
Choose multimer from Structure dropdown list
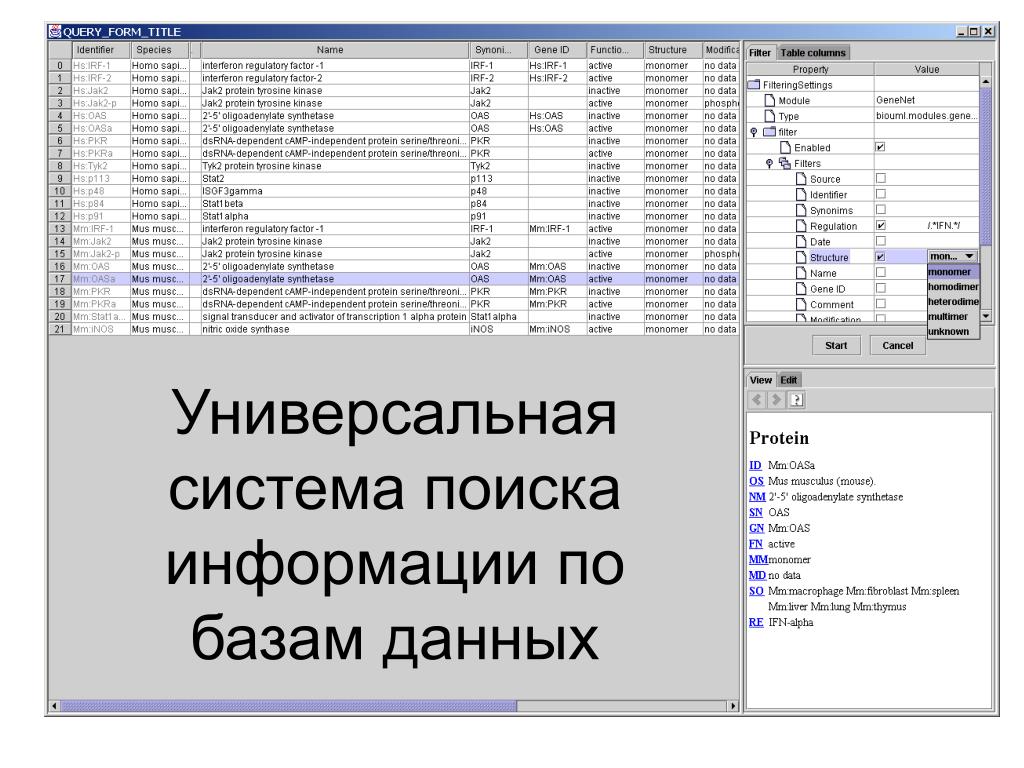click(953, 317)
